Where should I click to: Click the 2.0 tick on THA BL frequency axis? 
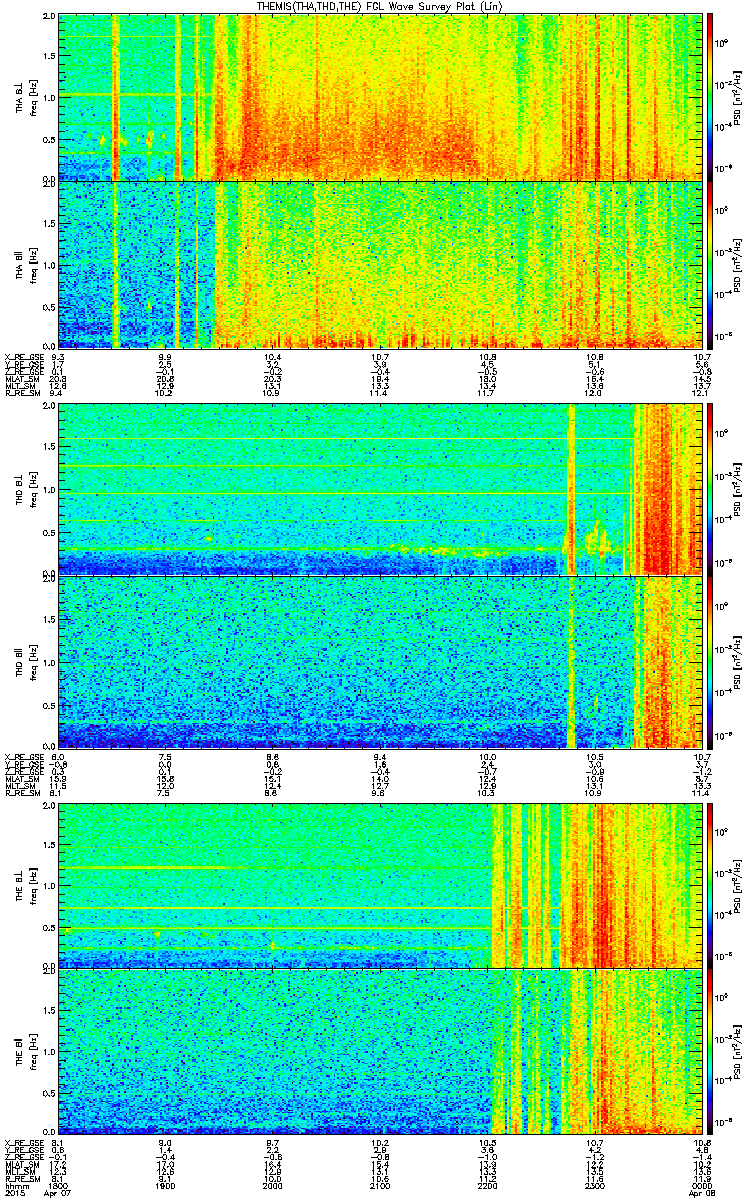pos(49,18)
